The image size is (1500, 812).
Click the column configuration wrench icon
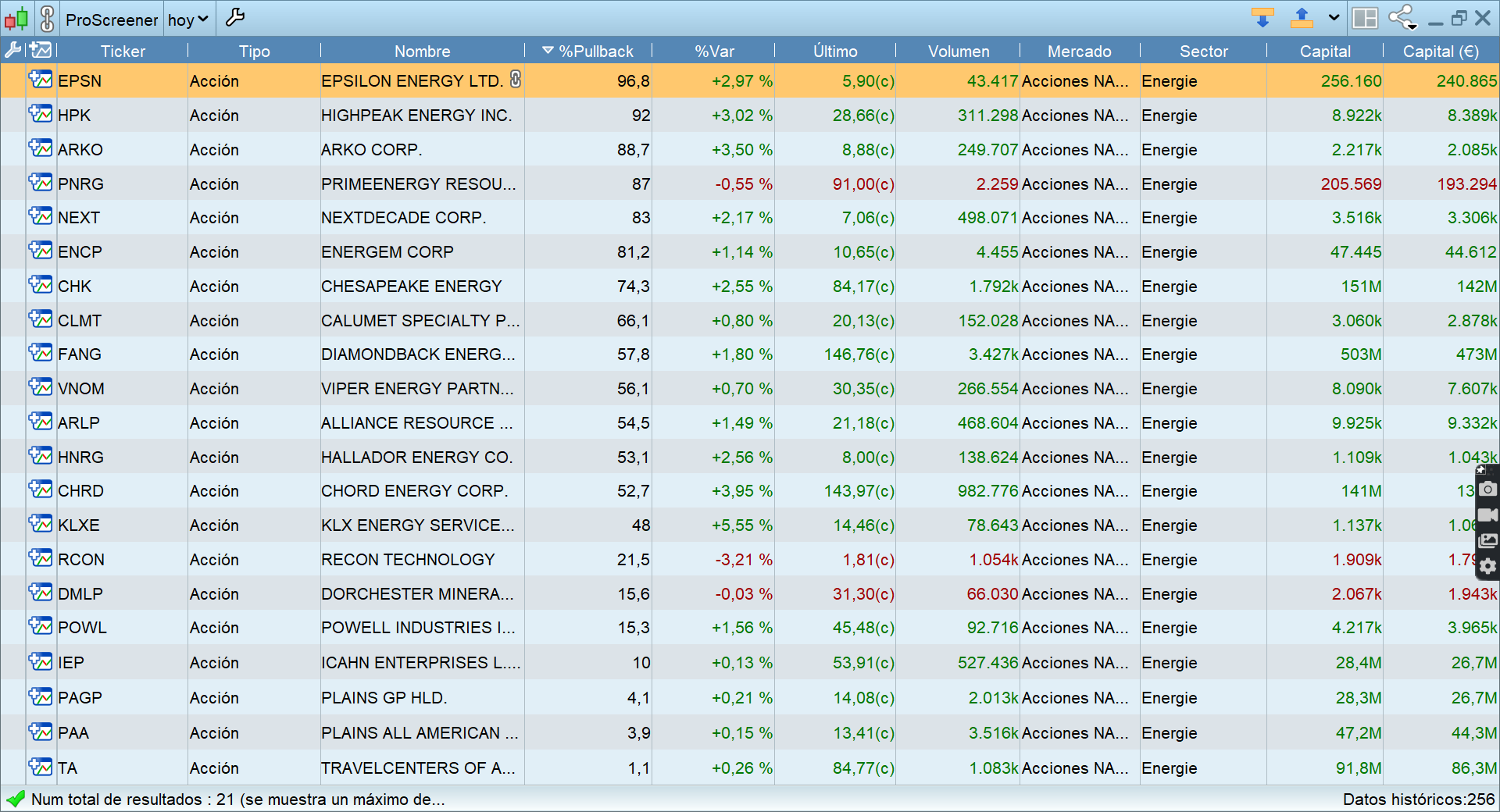pos(13,51)
